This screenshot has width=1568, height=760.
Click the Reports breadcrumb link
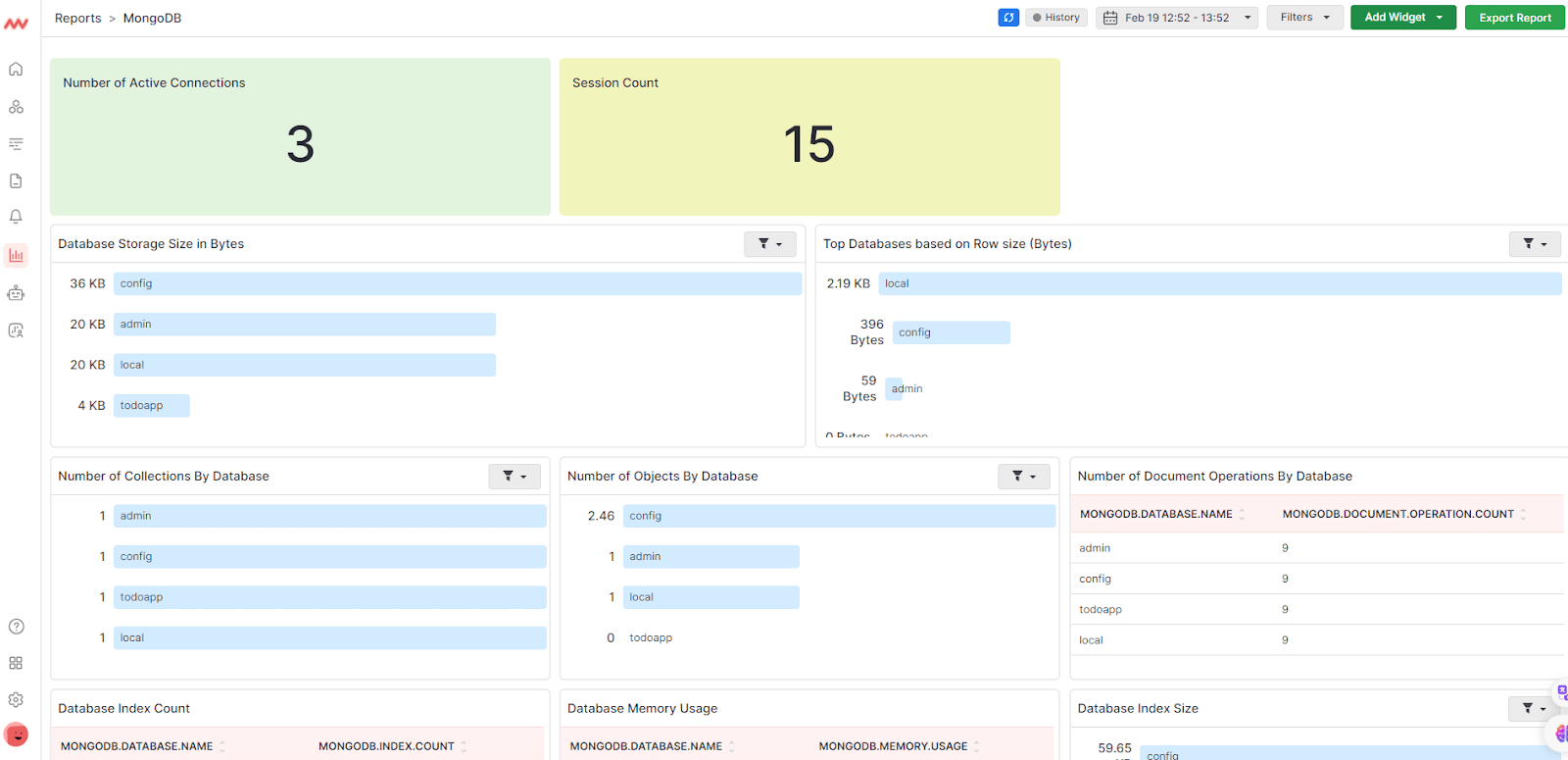[78, 19]
